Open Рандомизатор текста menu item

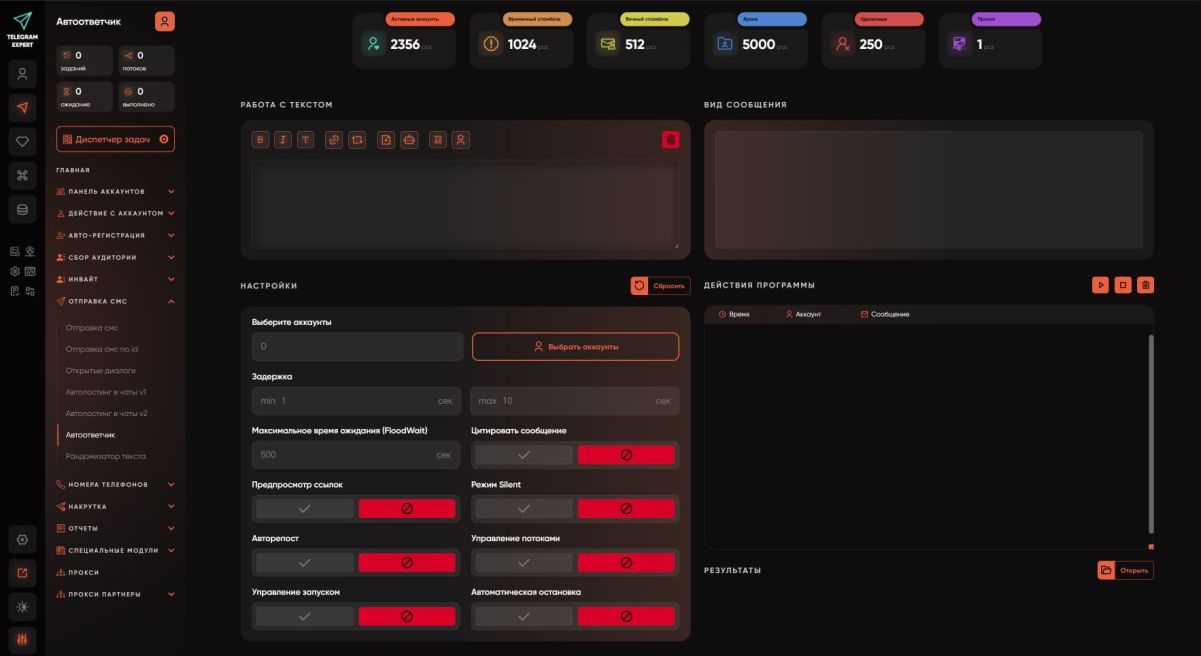(x=106, y=456)
